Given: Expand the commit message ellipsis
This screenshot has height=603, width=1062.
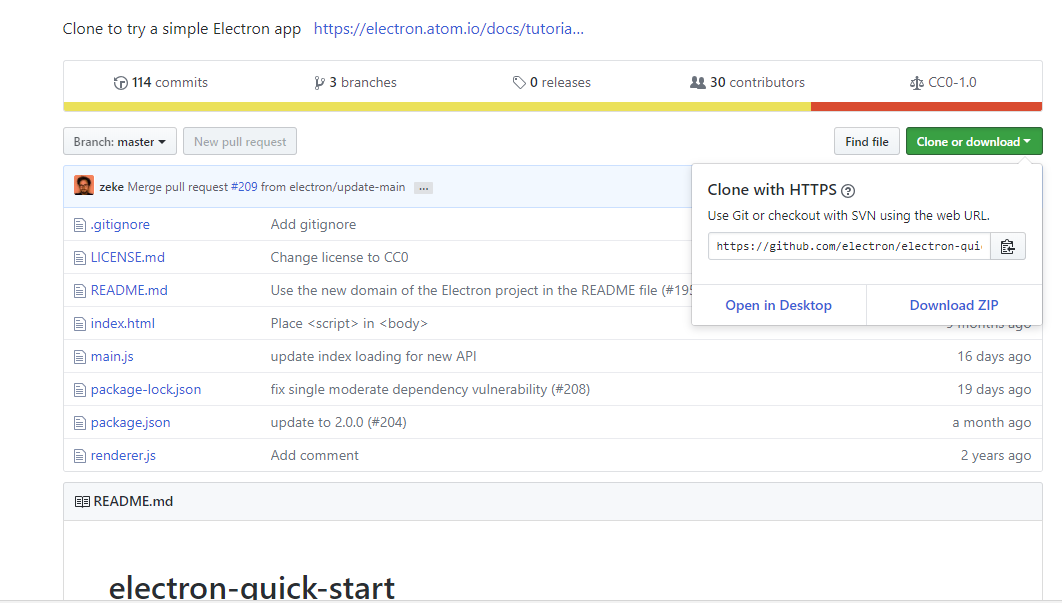Looking at the screenshot, I should pos(423,188).
